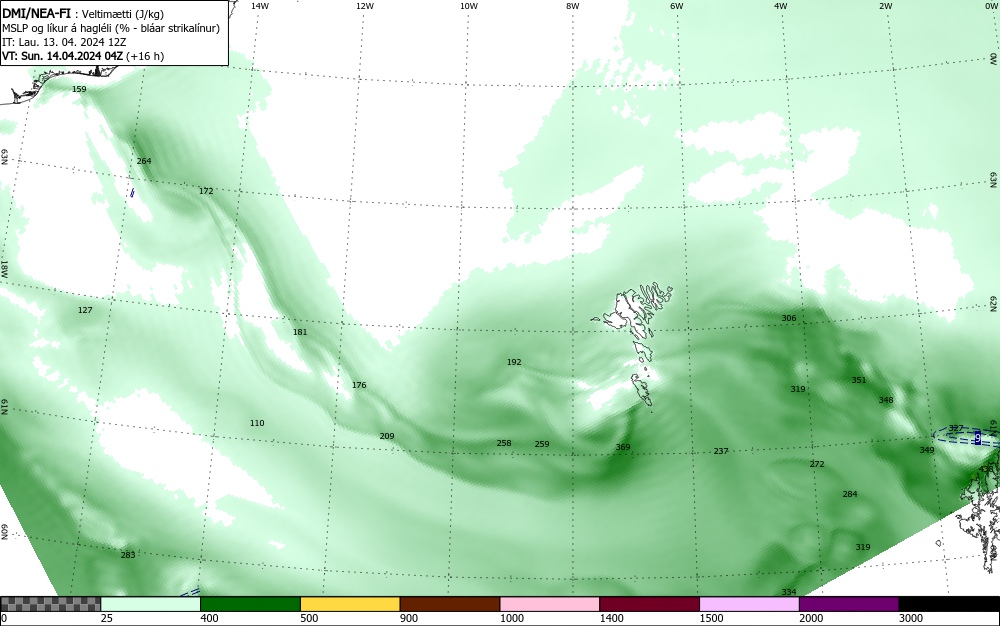Select the 'IT: Lau. 13. 04. 2024 12Z' line
1000x626 pixels.
[x=64, y=42]
